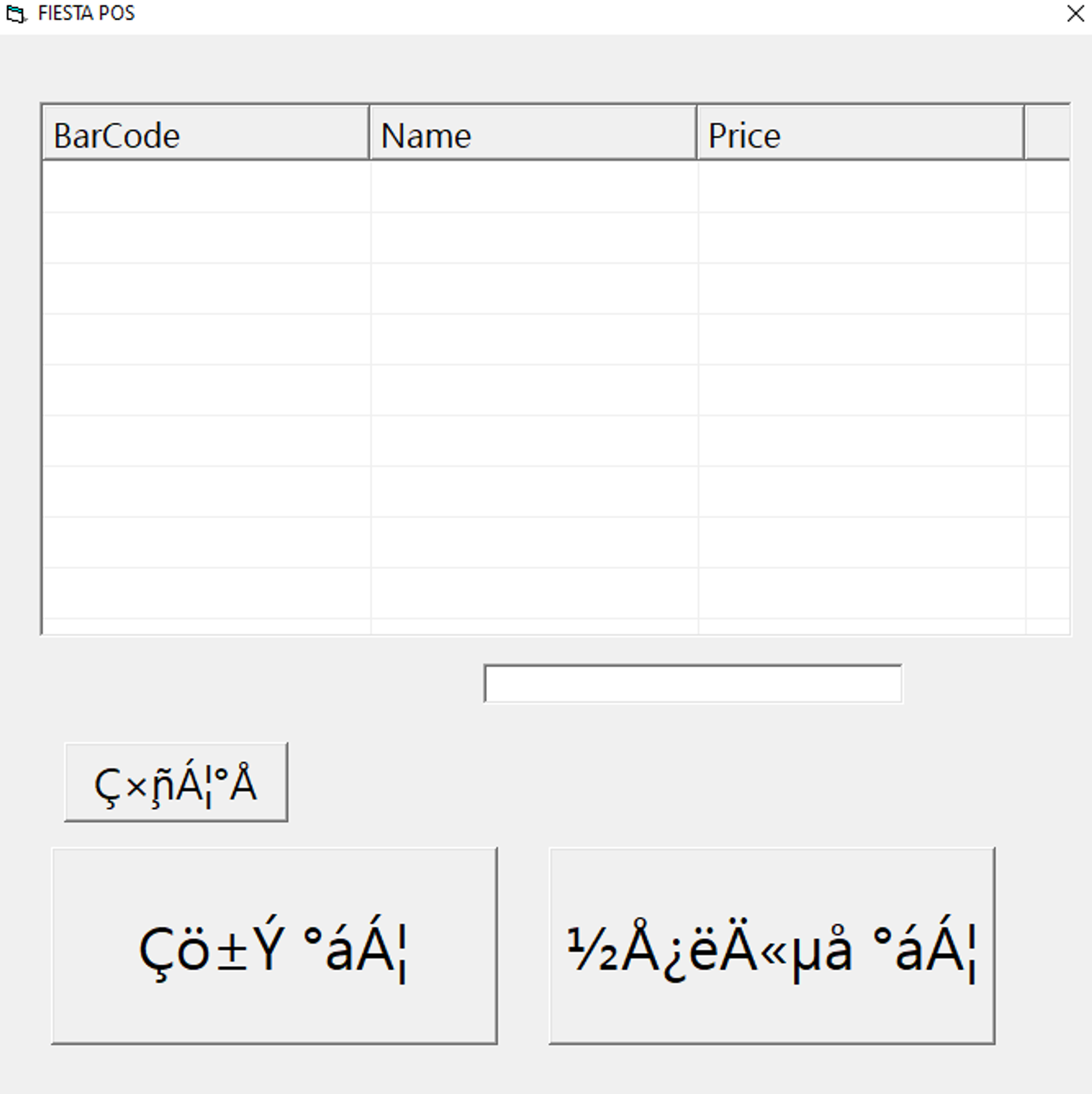Click the first row cell under Name
The width and height of the screenshot is (1092, 1094).
click(x=534, y=187)
